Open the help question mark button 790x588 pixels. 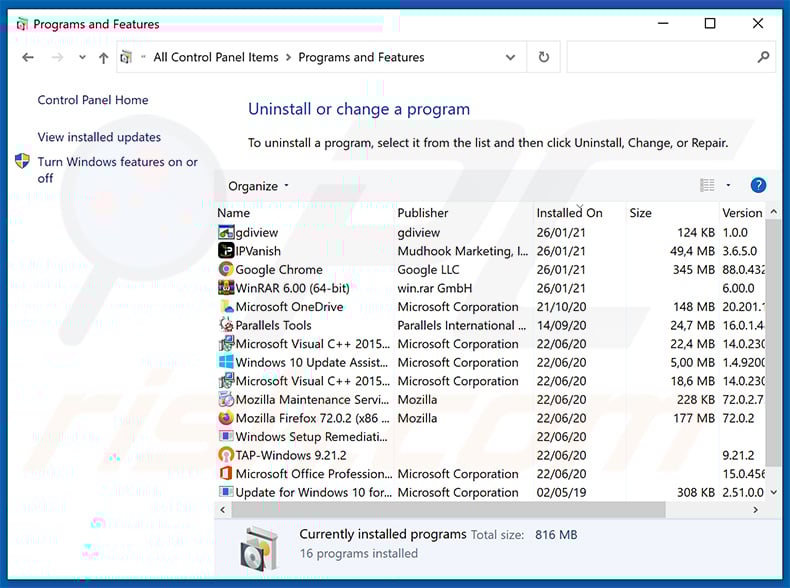click(x=758, y=185)
